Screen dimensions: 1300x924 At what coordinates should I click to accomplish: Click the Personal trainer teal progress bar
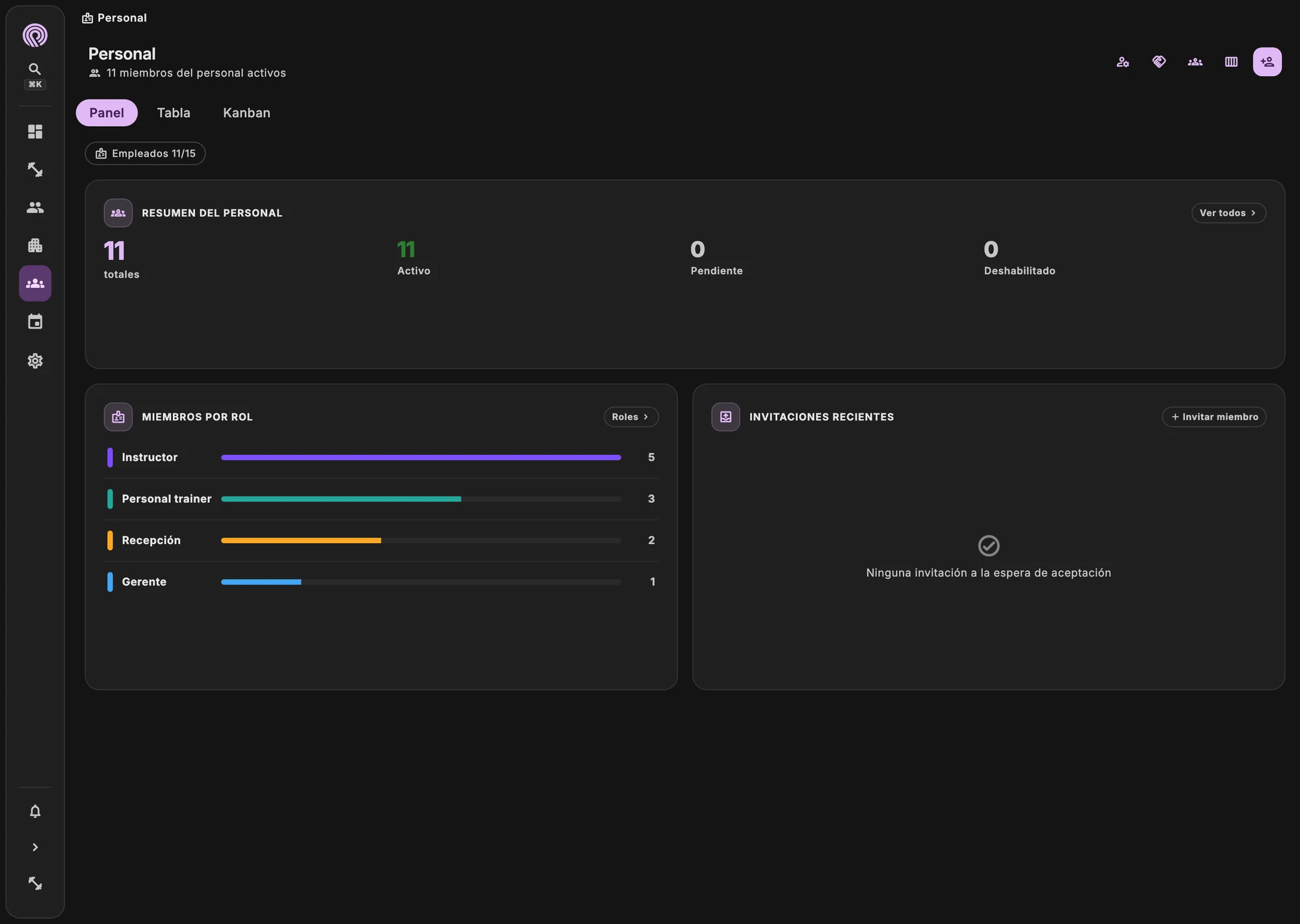click(x=341, y=499)
